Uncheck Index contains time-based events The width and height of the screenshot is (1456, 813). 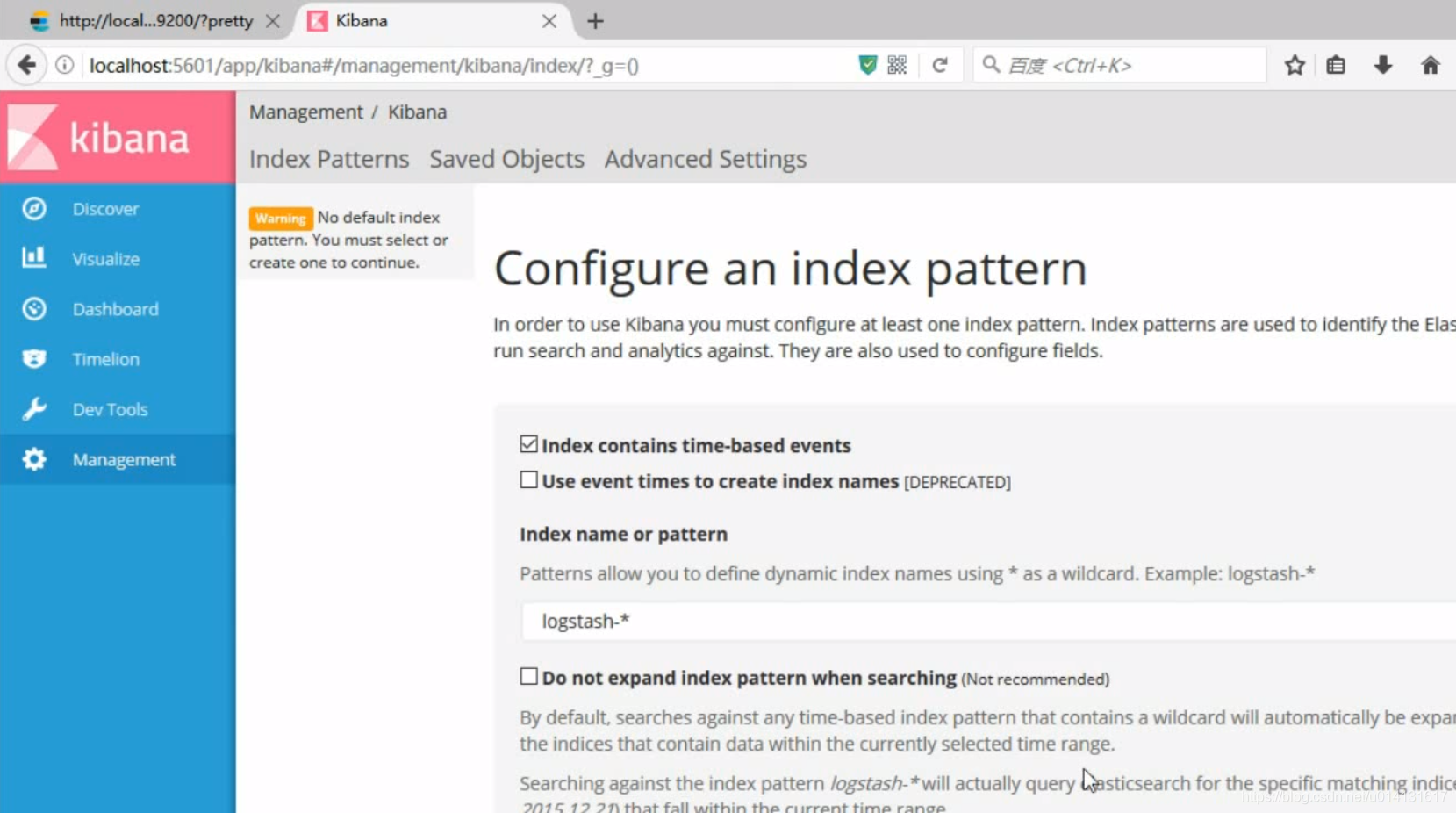[528, 444]
